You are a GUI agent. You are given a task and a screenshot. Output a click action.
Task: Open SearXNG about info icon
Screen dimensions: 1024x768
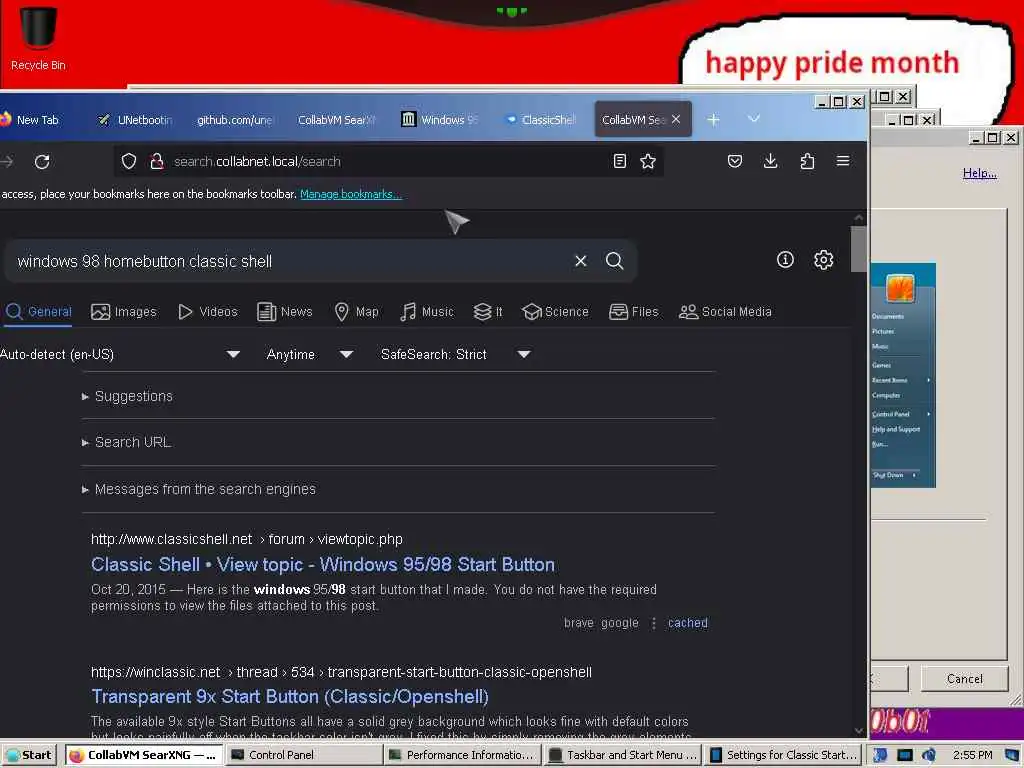[785, 260]
